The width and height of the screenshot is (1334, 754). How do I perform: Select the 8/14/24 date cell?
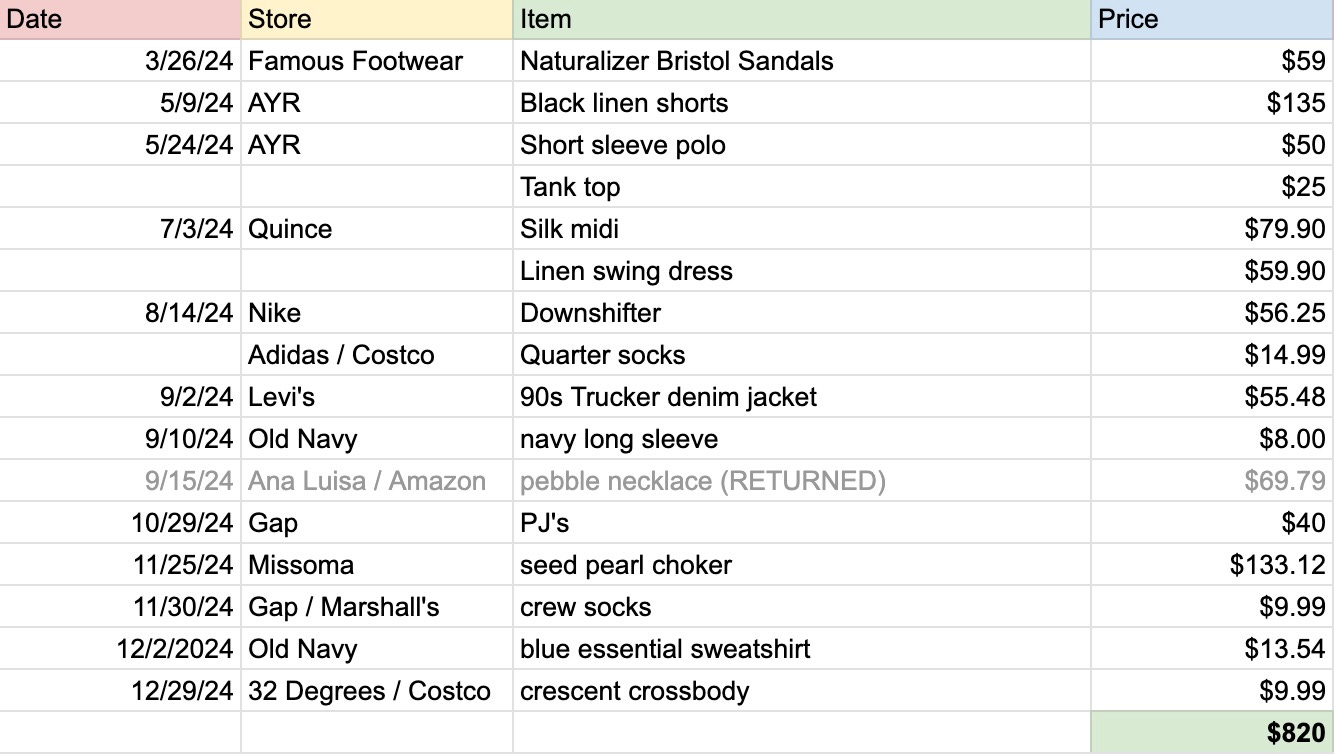[120, 313]
